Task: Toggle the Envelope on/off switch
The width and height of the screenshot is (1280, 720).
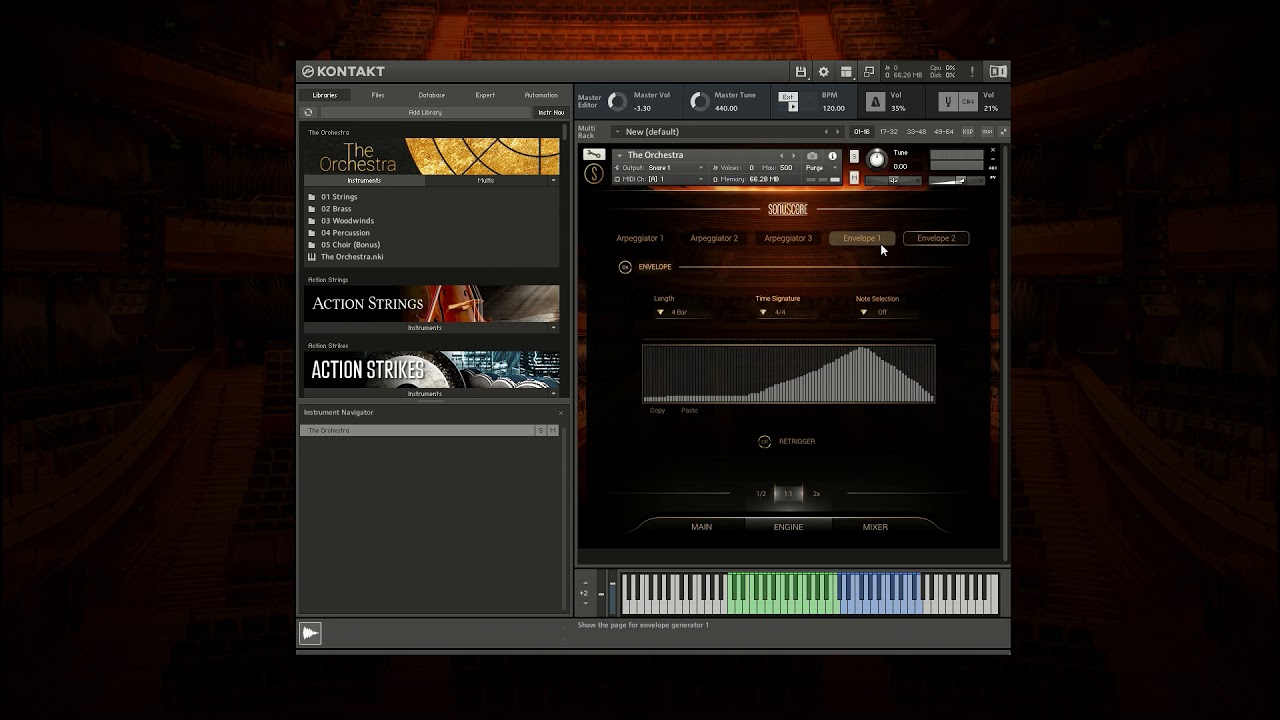Action: pyautogui.click(x=625, y=267)
